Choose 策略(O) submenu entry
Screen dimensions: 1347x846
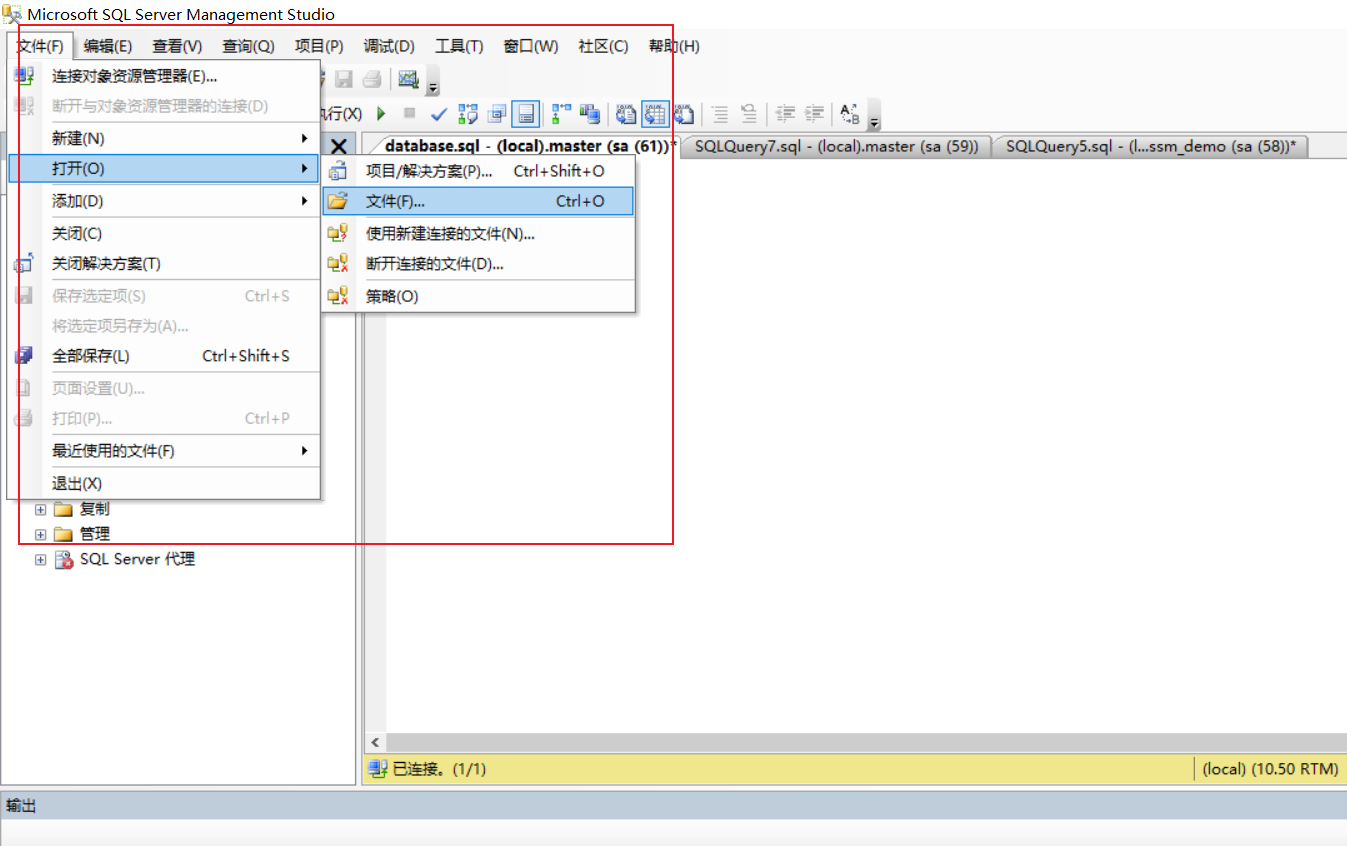[478, 296]
